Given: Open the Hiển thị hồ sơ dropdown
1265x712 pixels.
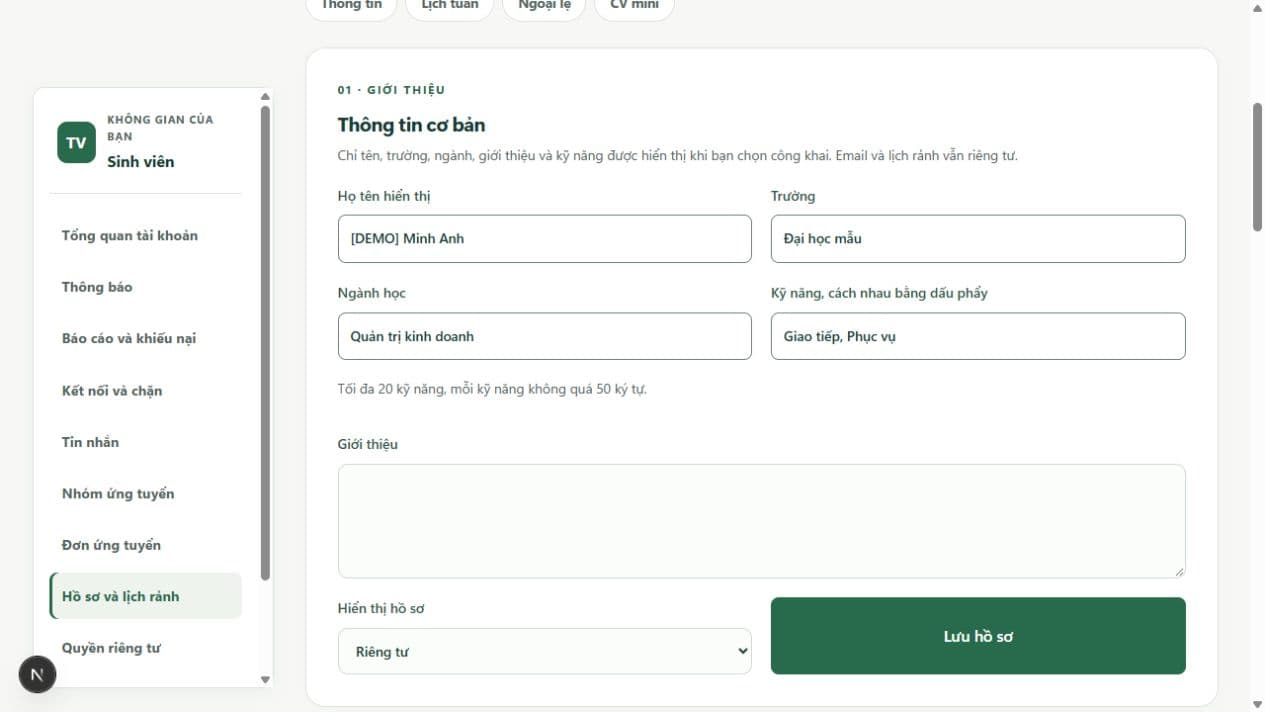Looking at the screenshot, I should [x=545, y=651].
